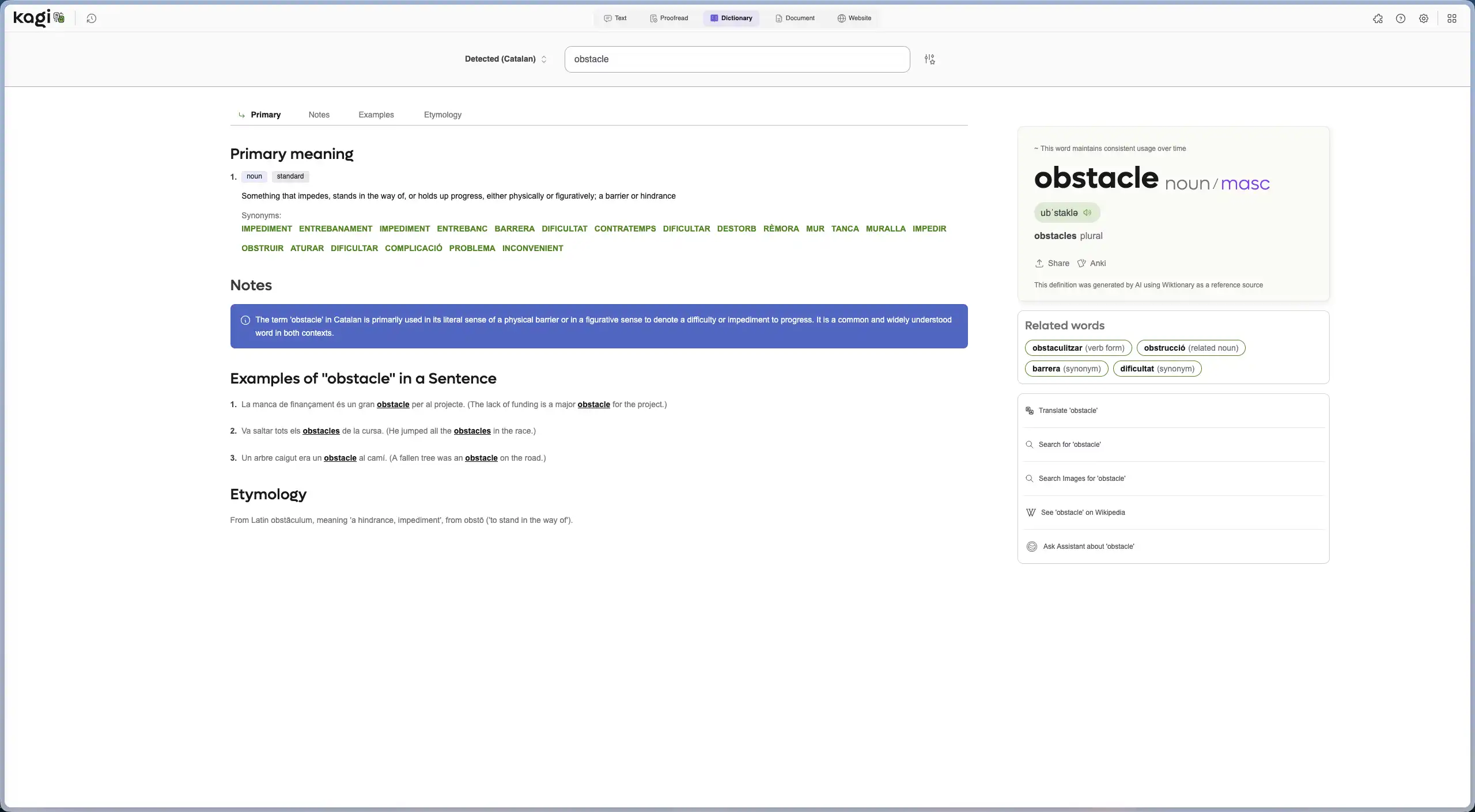See 'obstacle' on Wikipedia

(1082, 513)
